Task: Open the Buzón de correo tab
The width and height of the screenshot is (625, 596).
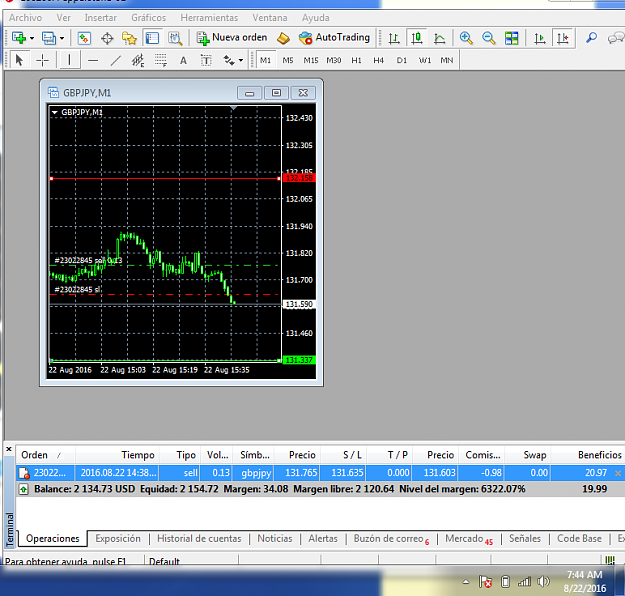Action: (391, 539)
